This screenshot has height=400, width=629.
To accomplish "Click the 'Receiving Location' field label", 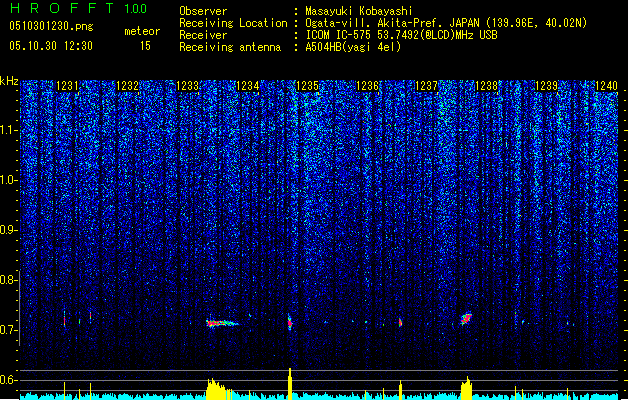I will pyautogui.click(x=233, y=23).
